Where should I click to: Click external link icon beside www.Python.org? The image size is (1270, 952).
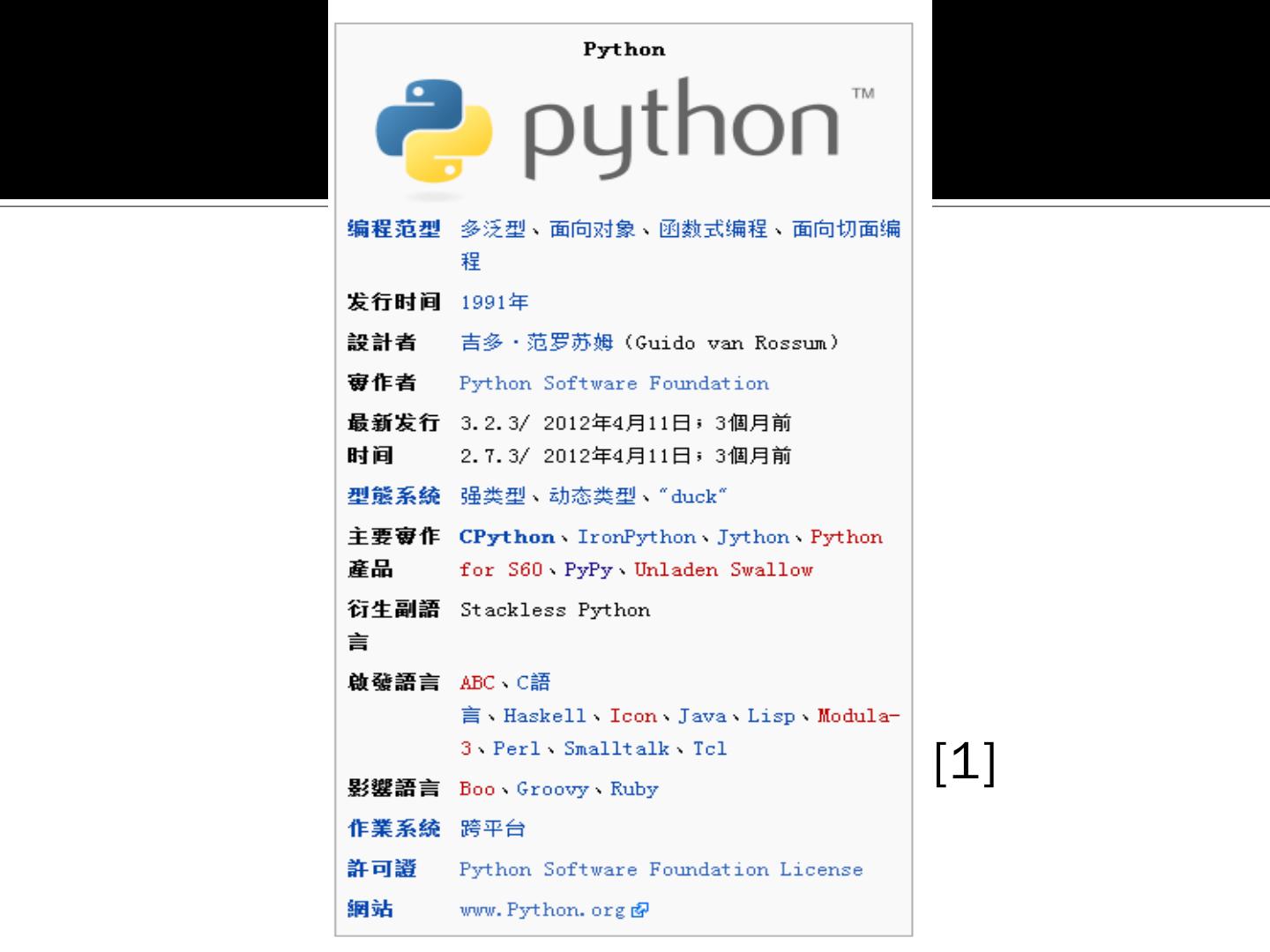tap(640, 911)
